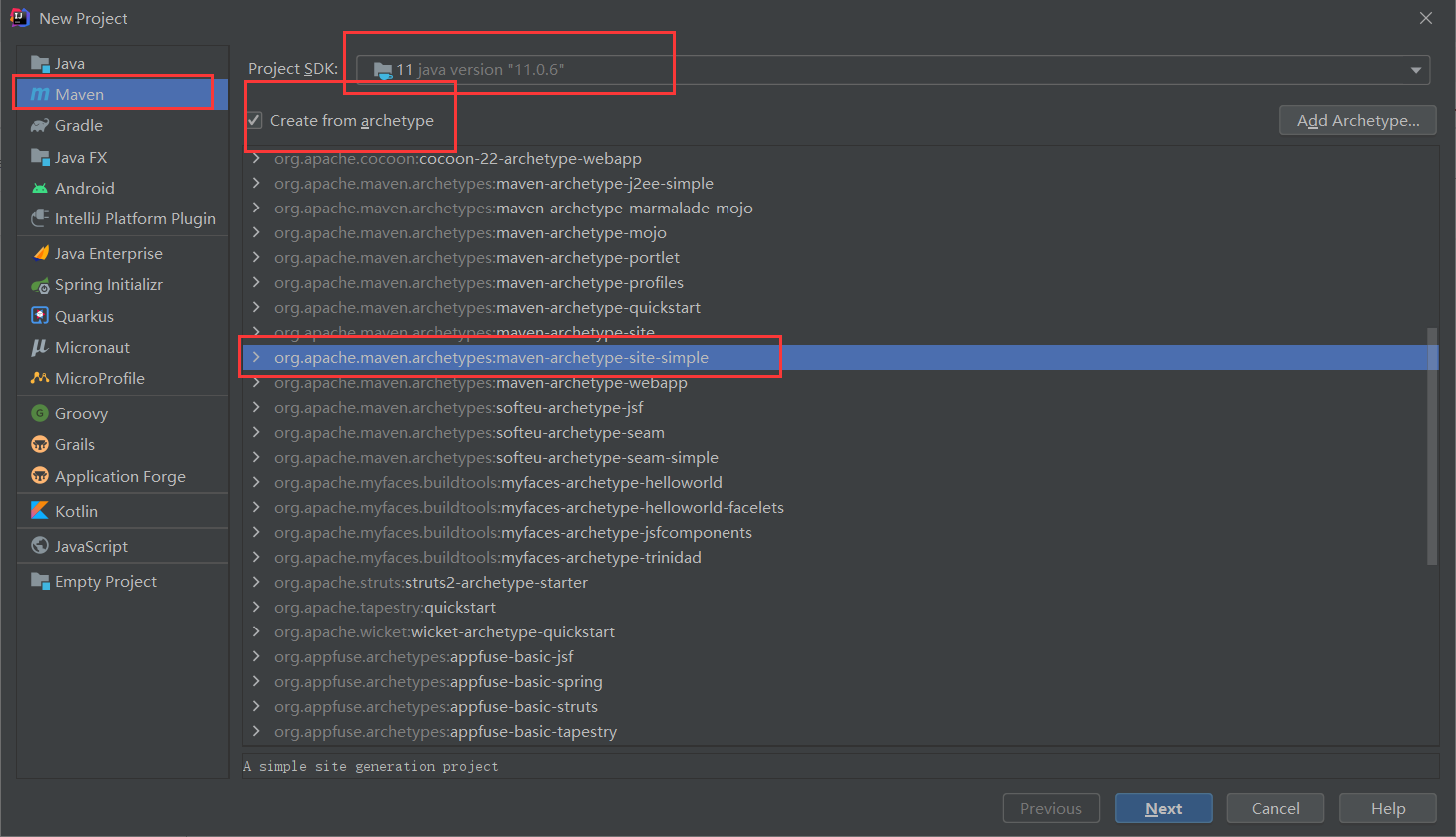Close the New Project dialog
The image size is (1456, 837).
pos(1426,18)
